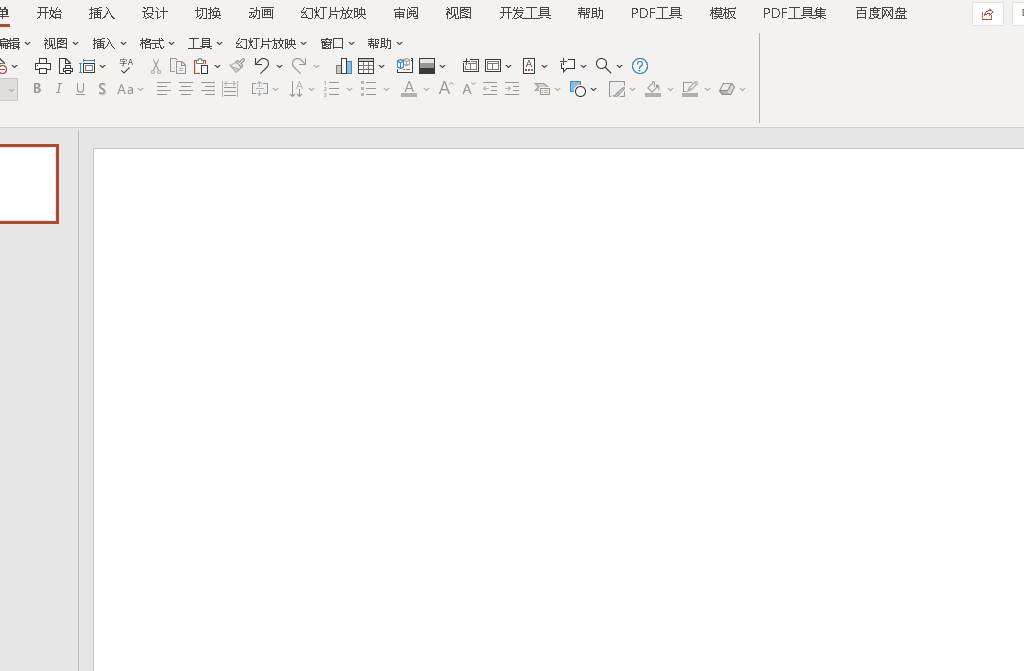The height and width of the screenshot is (671, 1024).
Task: Click the Undo arrow icon
Action: (262, 66)
